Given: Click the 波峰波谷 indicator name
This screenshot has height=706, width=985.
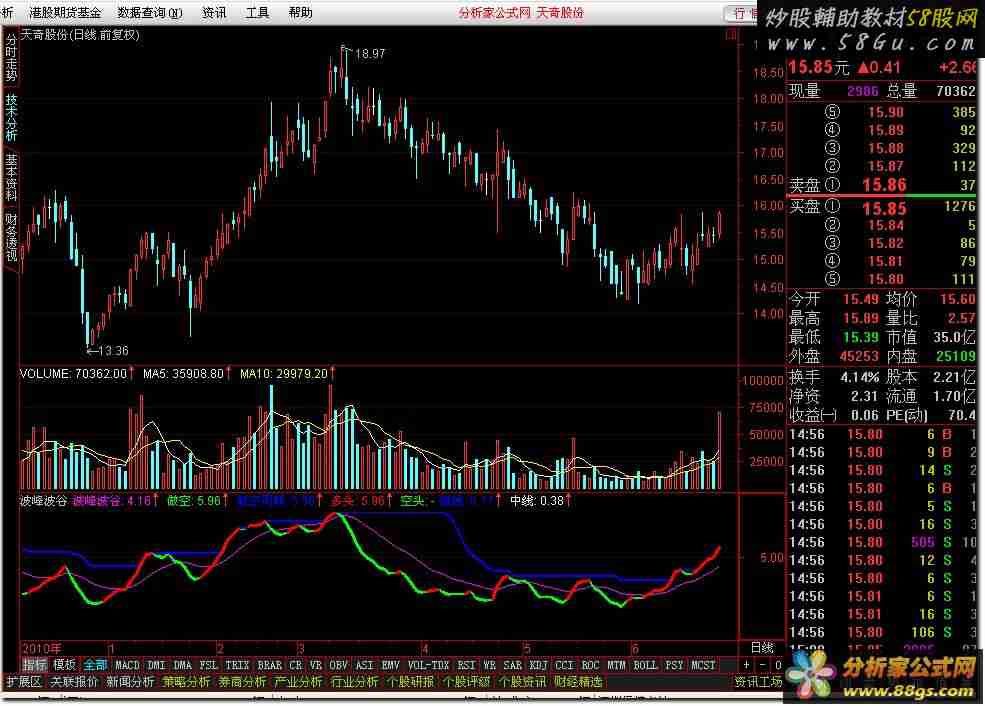Looking at the screenshot, I should 44,501.
